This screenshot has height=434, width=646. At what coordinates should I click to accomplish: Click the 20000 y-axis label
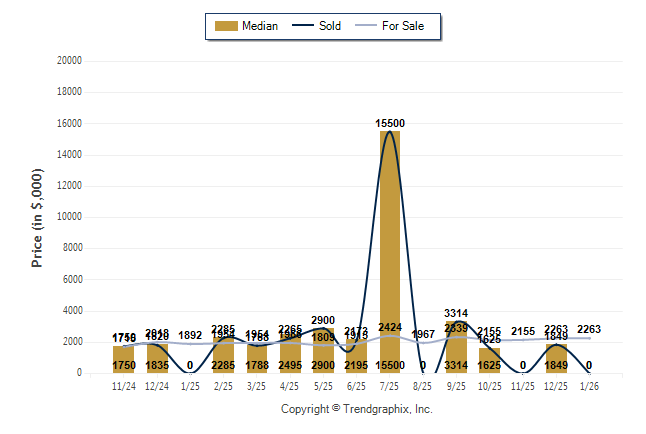click(x=68, y=61)
